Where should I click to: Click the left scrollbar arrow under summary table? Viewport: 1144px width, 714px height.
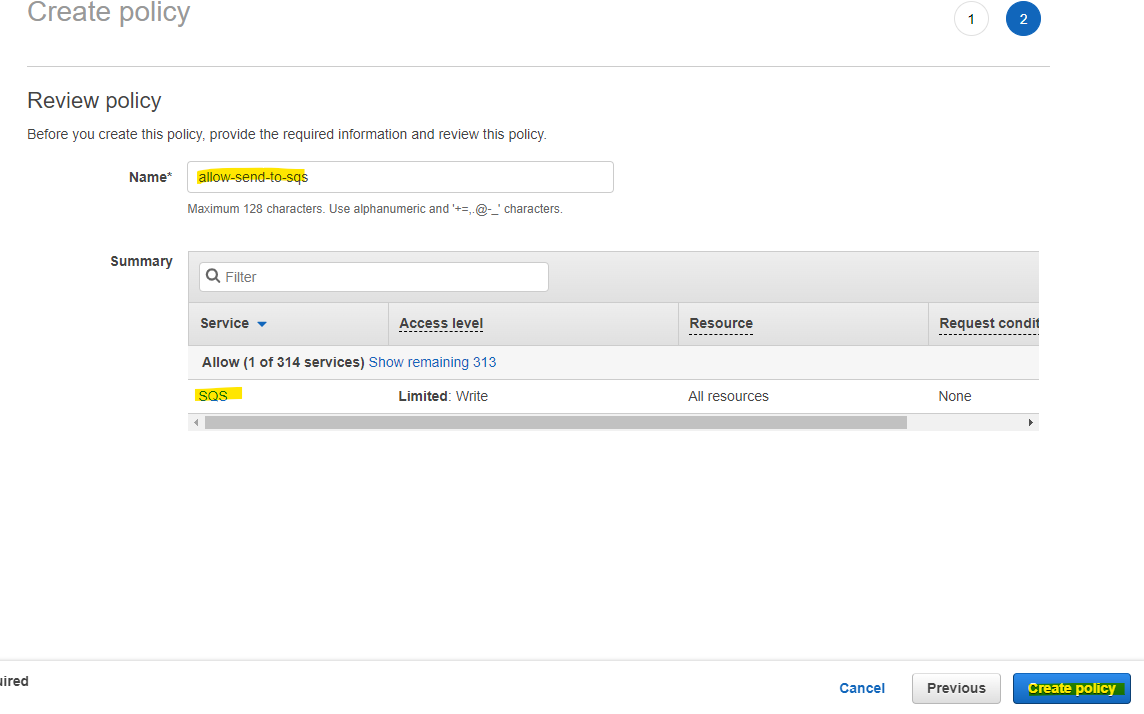(x=196, y=422)
